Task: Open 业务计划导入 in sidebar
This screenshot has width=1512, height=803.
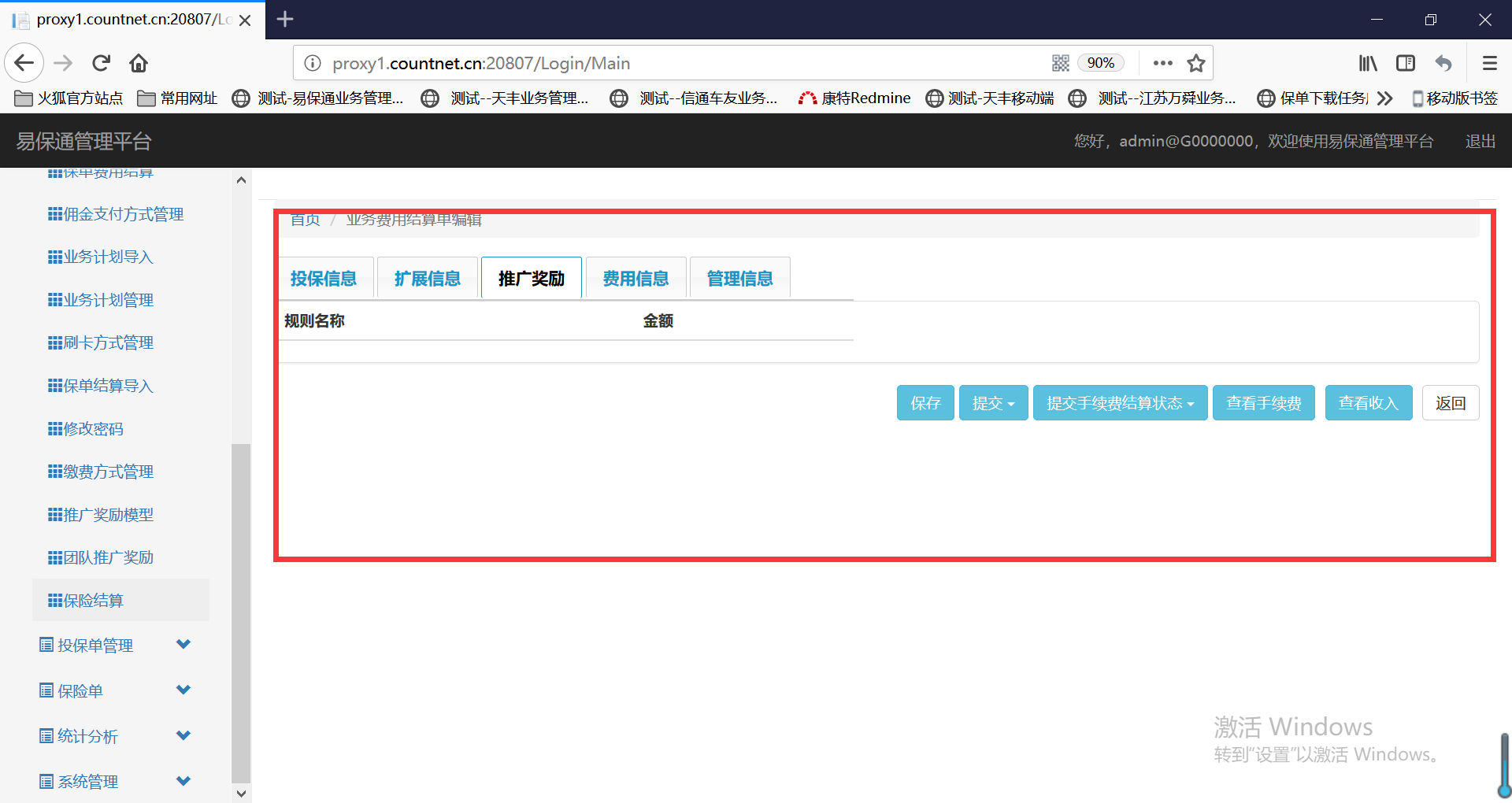Action: tap(101, 257)
